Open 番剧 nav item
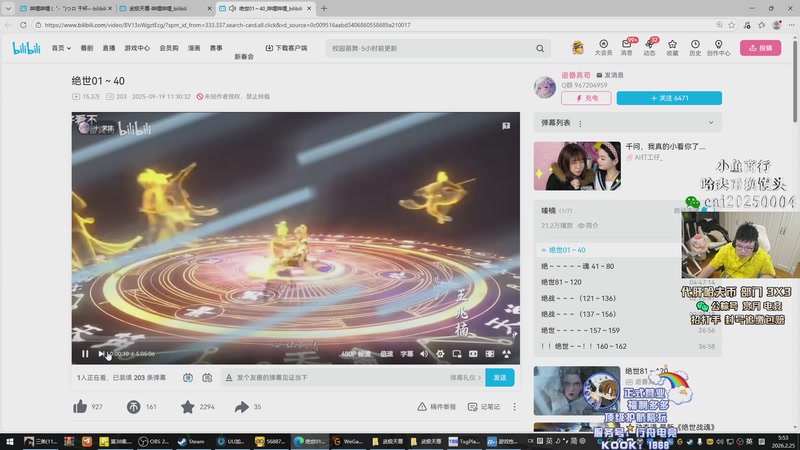This screenshot has height=450, width=800. pos(87,48)
